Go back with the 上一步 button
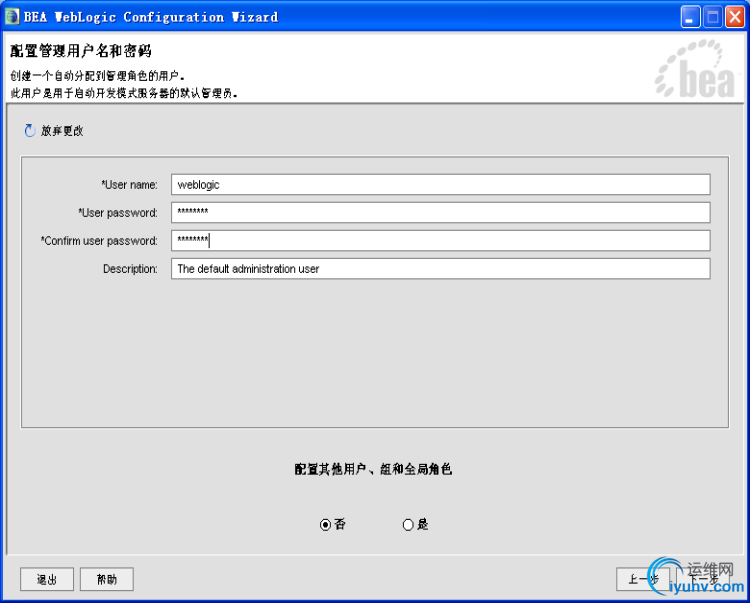 [643, 579]
